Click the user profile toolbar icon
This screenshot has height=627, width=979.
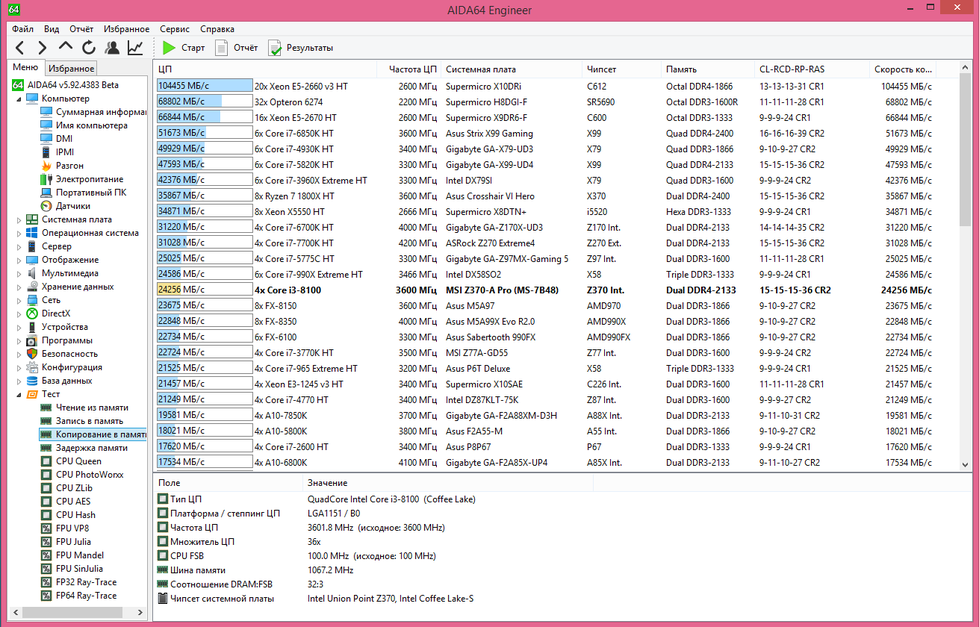(x=112, y=48)
